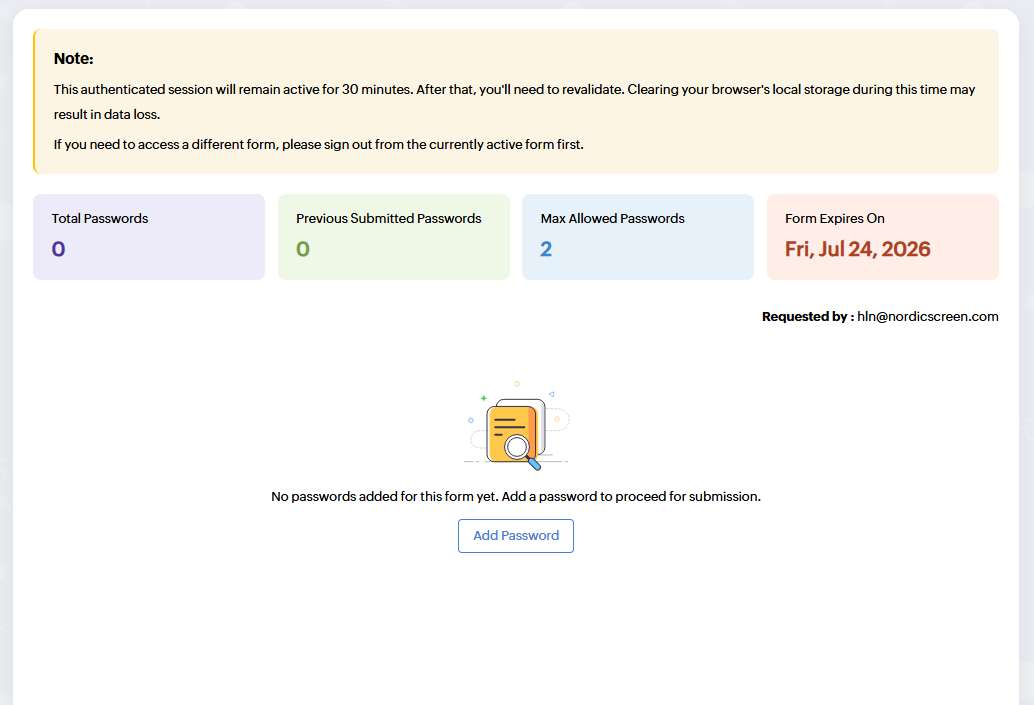Click the Total Passwords count zero

coord(59,249)
